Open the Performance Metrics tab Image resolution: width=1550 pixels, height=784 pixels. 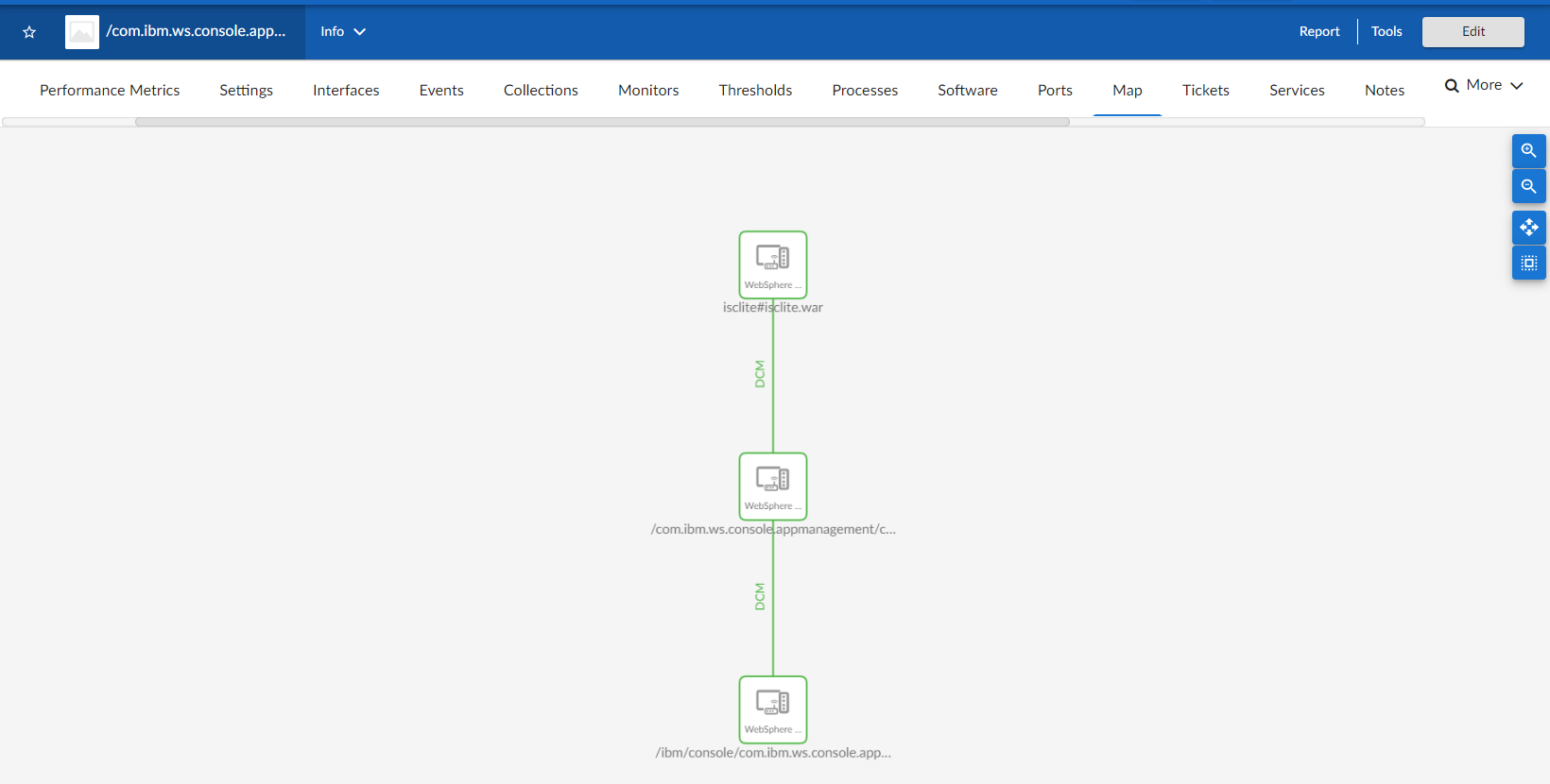[110, 91]
